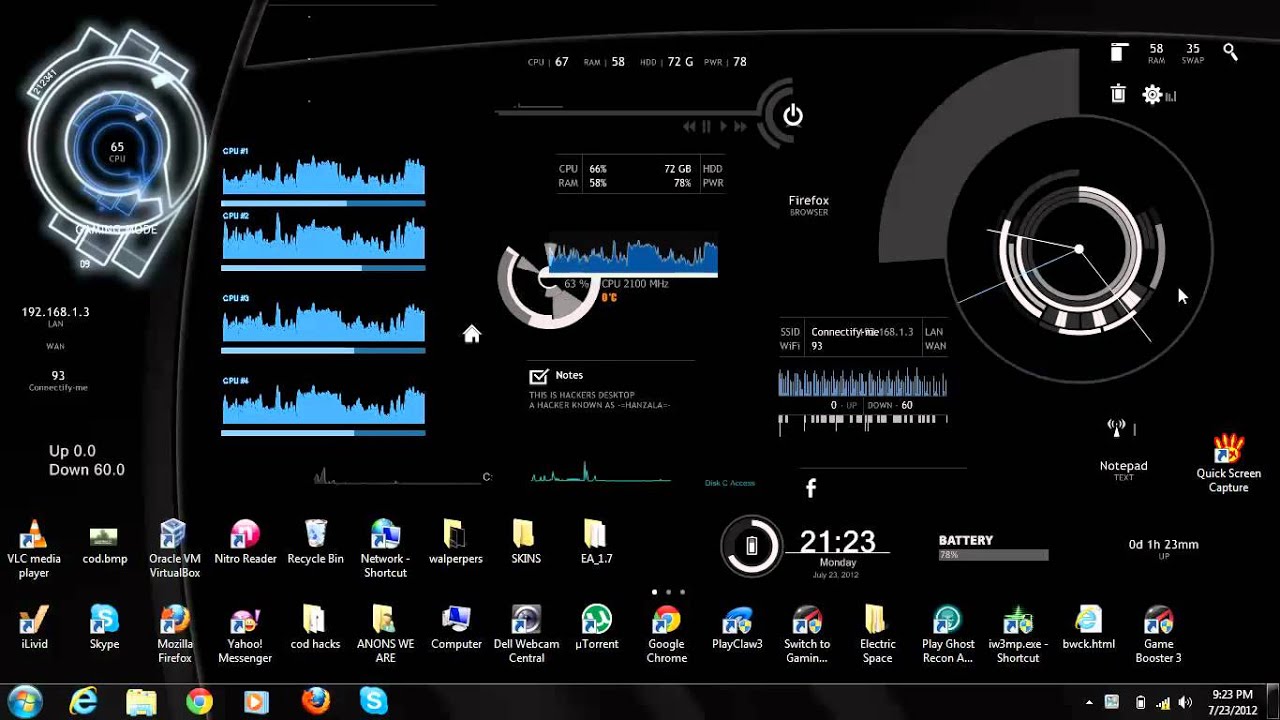Click the 21:23 clock display
The width and height of the screenshot is (1280, 720).
pos(837,542)
